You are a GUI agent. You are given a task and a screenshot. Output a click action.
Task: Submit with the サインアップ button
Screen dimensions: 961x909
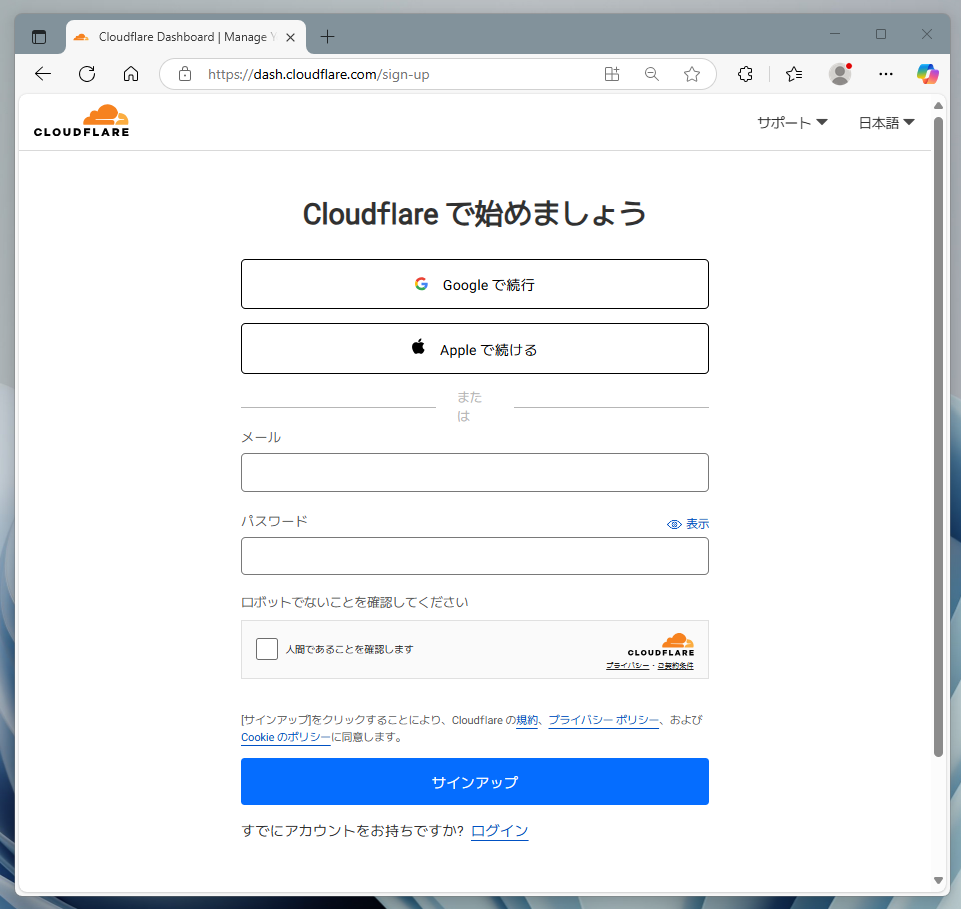click(x=474, y=782)
